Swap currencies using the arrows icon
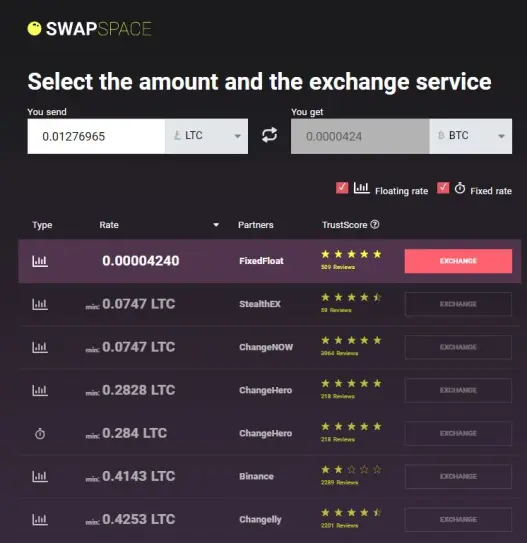 [269, 135]
